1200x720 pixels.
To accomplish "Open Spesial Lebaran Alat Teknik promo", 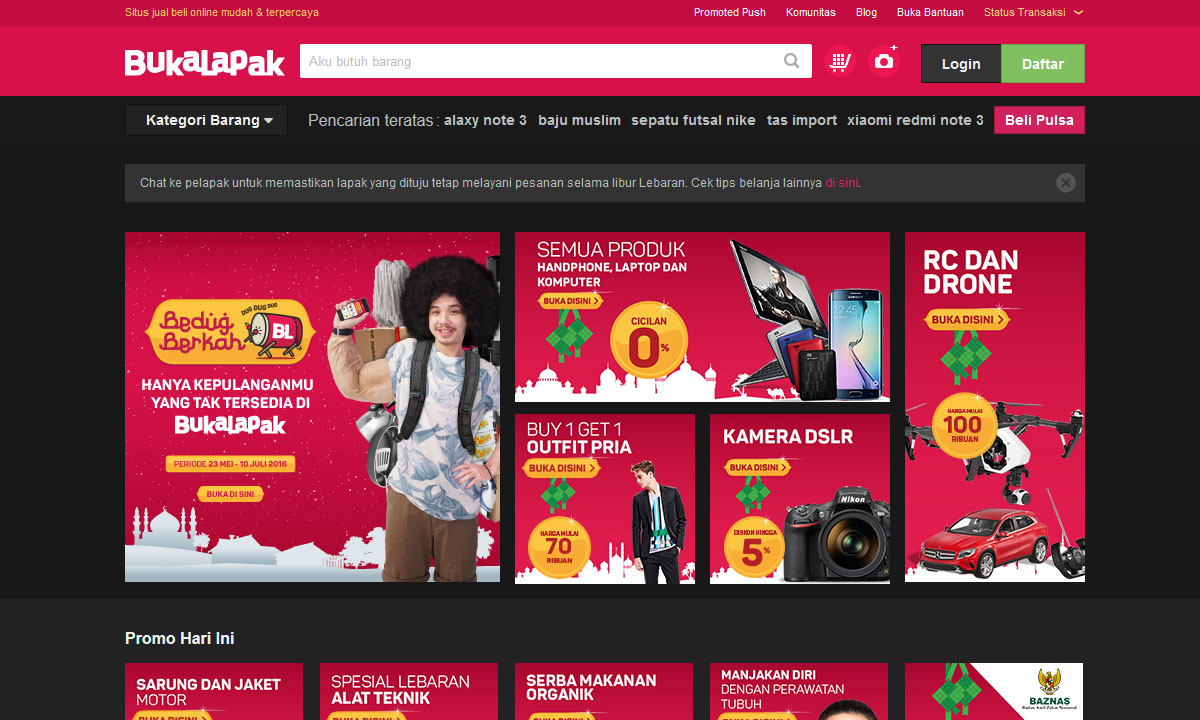I will 409,691.
